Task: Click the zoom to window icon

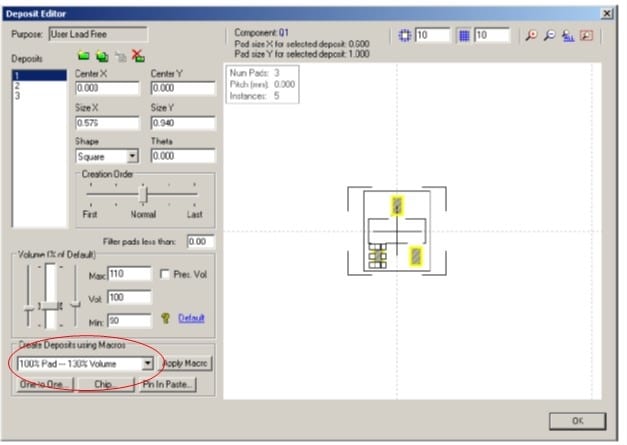Action: tap(586, 35)
